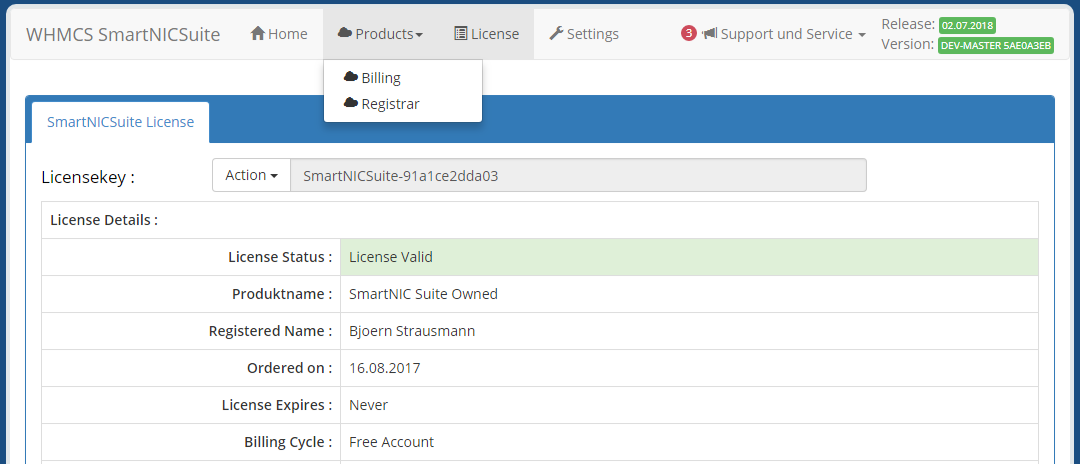Open Settings in the navbar
Image resolution: width=1080 pixels, height=464 pixels.
click(x=584, y=34)
